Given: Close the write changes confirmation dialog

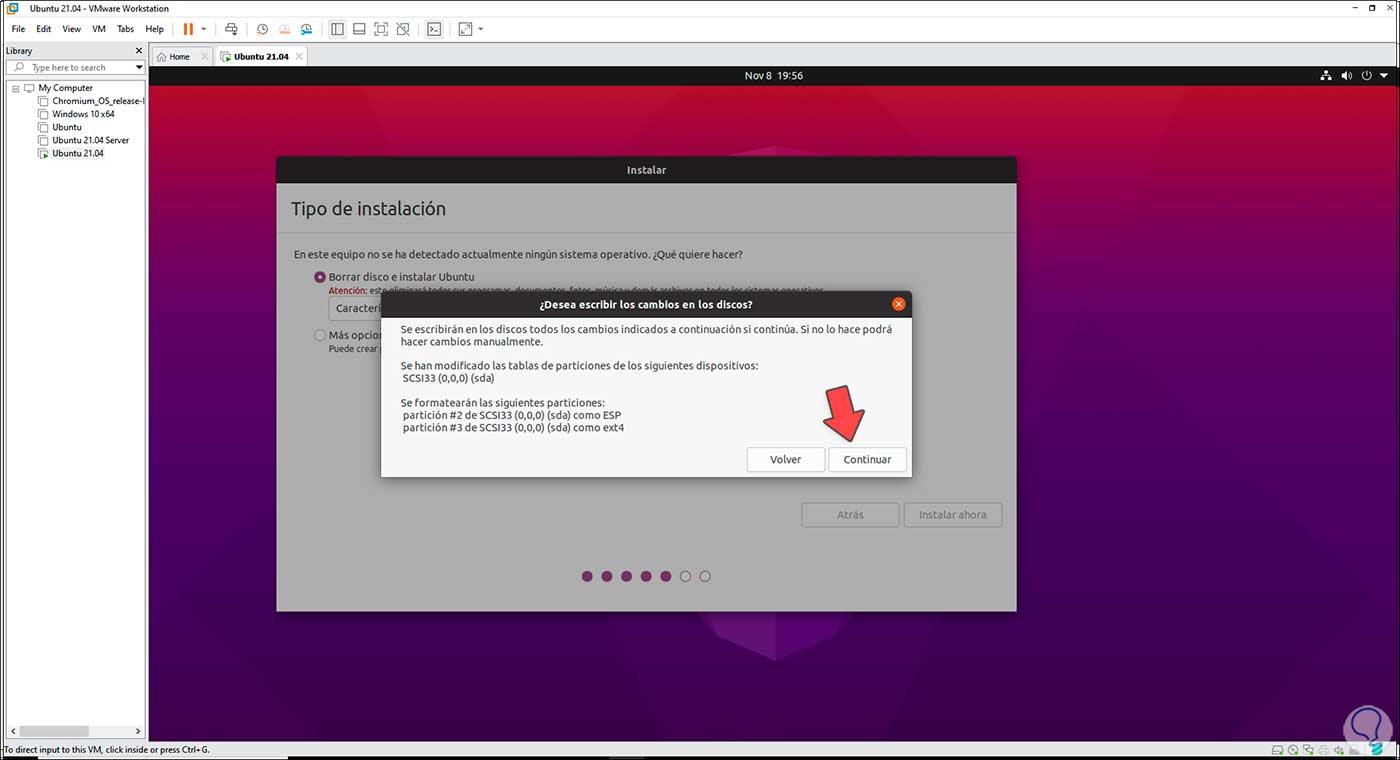Looking at the screenshot, I should (x=898, y=304).
